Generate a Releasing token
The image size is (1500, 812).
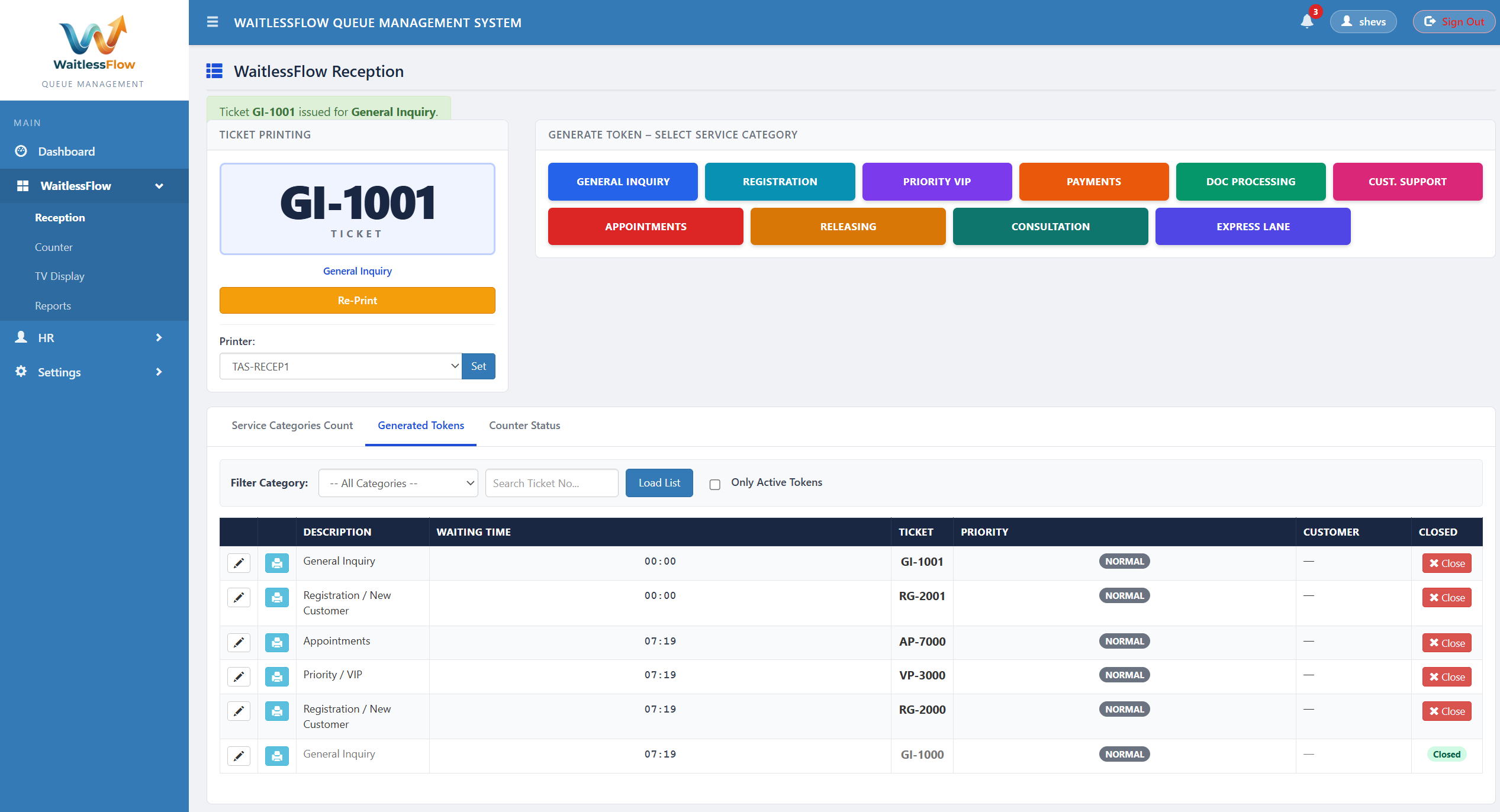[848, 226]
